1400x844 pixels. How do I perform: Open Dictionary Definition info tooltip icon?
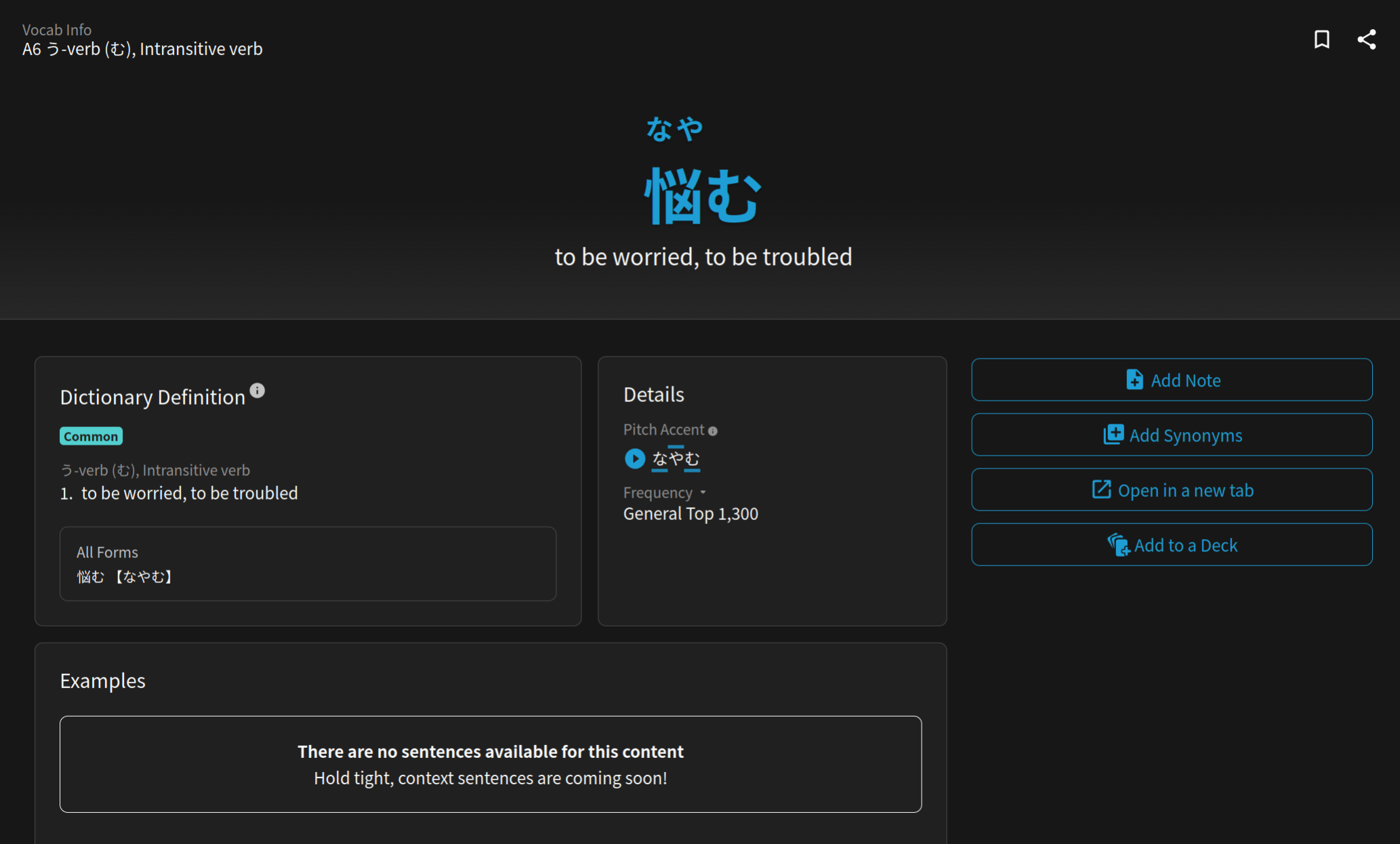click(258, 390)
